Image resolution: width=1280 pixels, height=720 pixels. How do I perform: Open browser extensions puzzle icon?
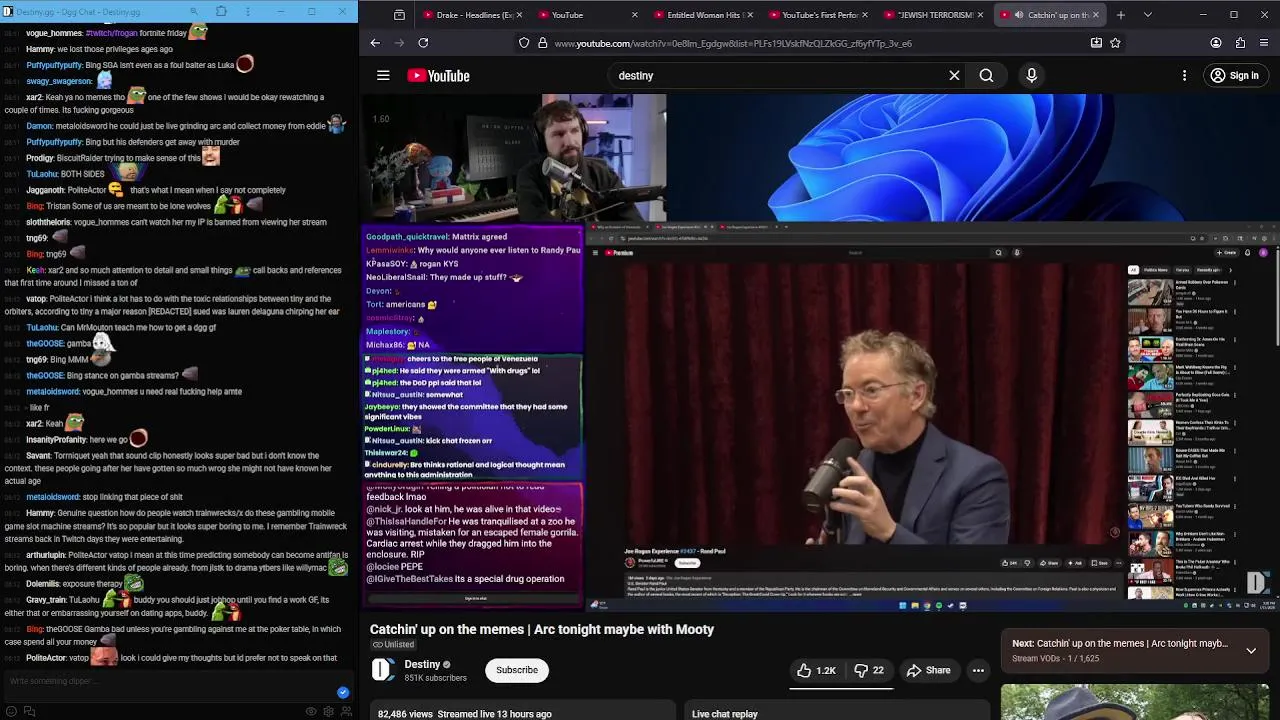[1240, 43]
